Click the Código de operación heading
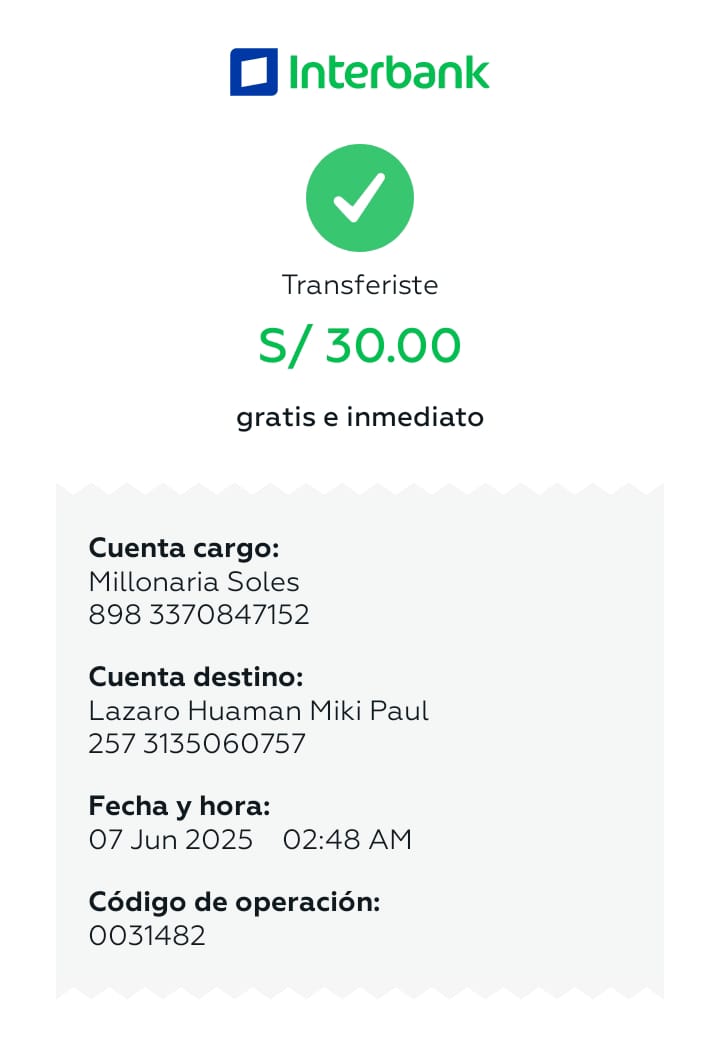The width and height of the screenshot is (720, 1064). click(235, 902)
